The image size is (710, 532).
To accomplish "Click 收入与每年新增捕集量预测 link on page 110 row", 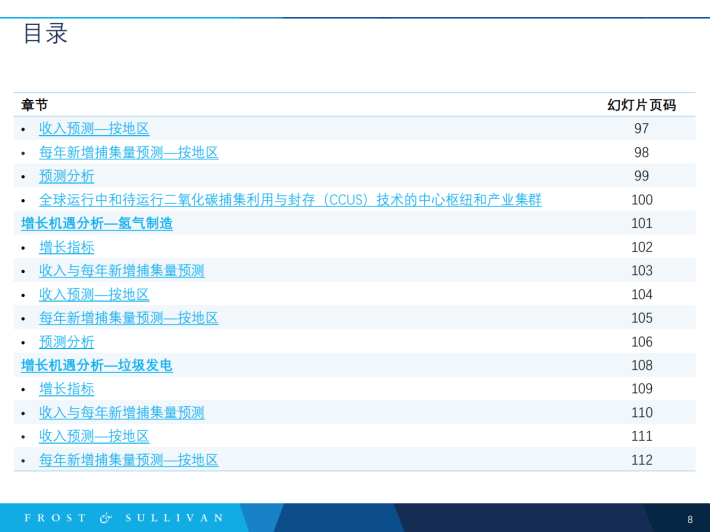I will (122, 412).
